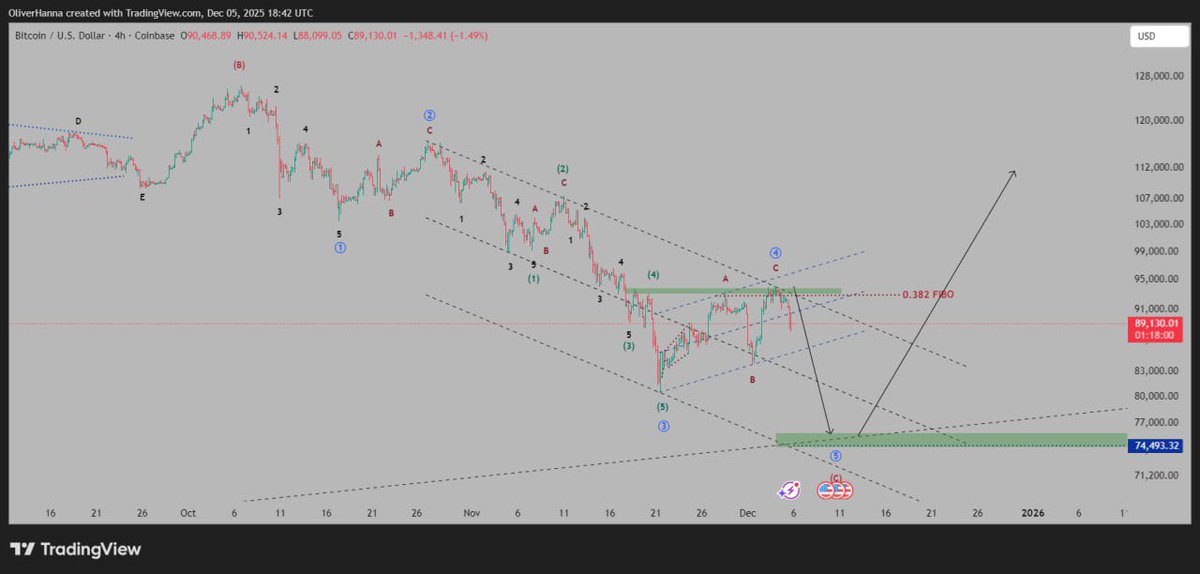Click the D wave label
This screenshot has height=574, width=1200.
[x=78, y=122]
